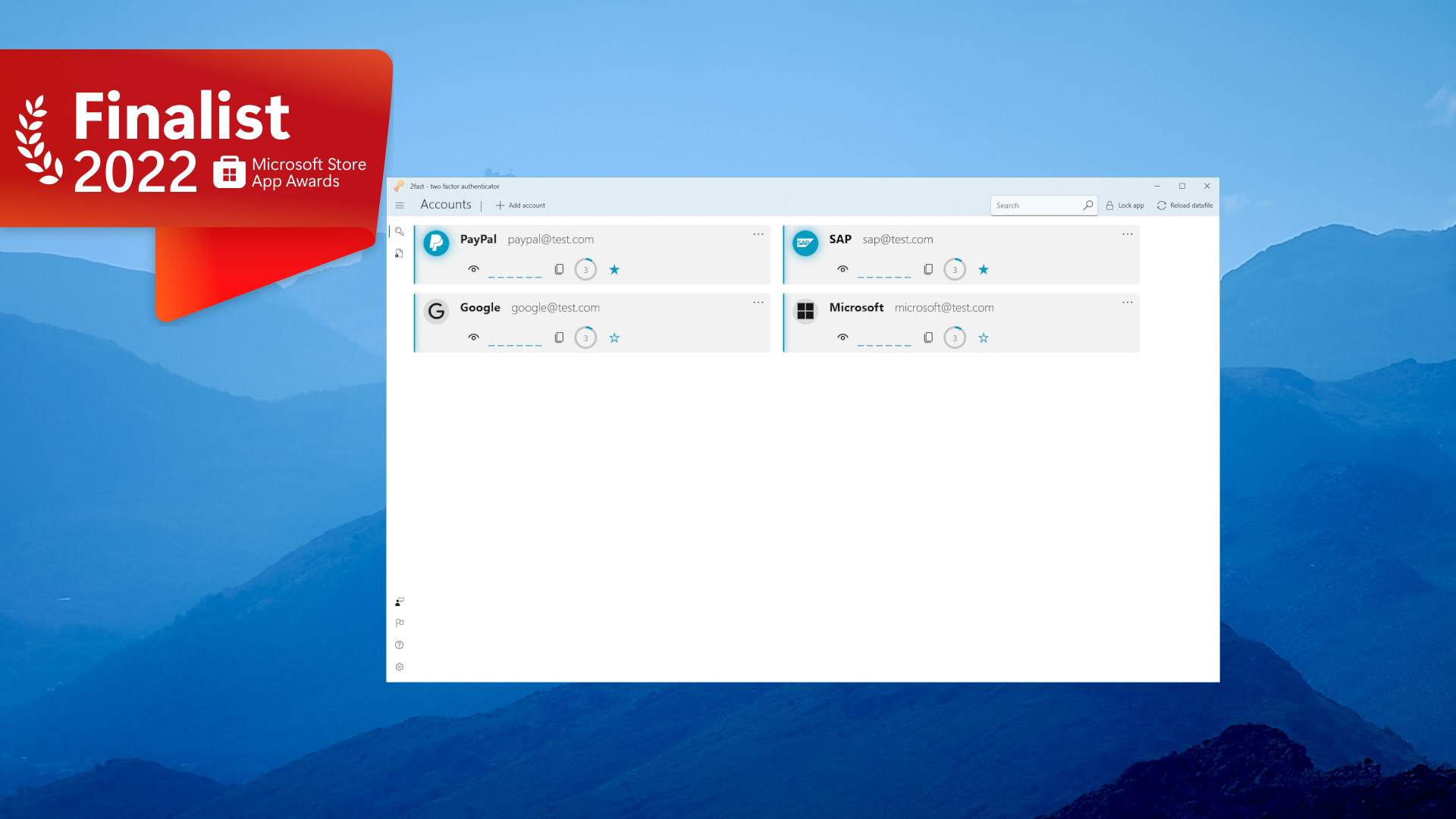The height and width of the screenshot is (819, 1456).
Task: Select the key search icon in sidebar
Action: click(x=400, y=232)
